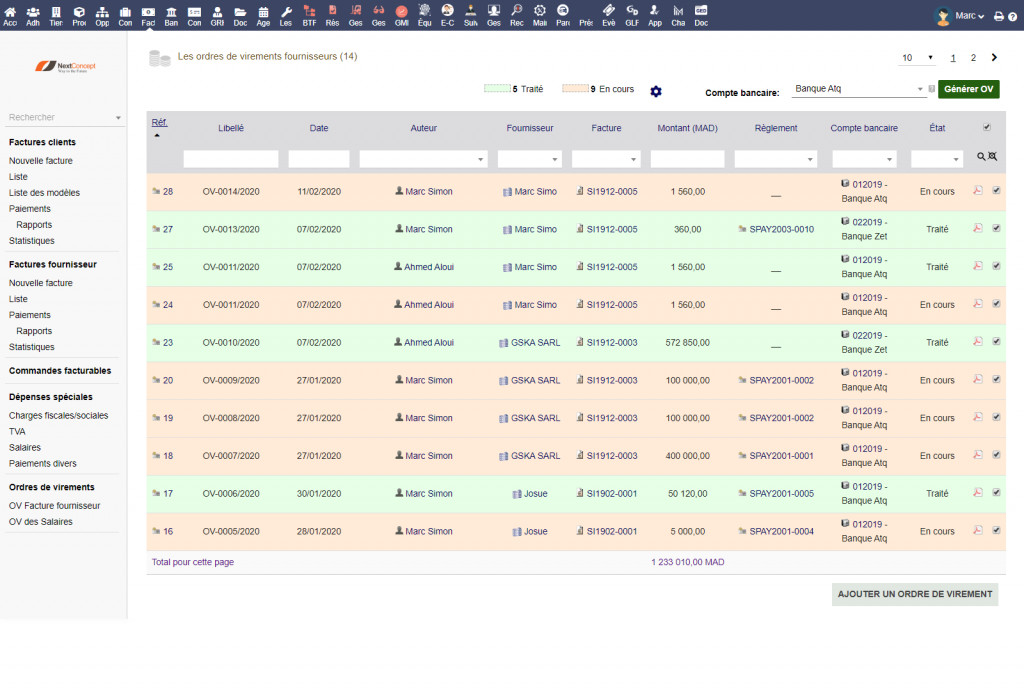Open the help question mark icon
1024x697 pixels.
(x=1012, y=16)
